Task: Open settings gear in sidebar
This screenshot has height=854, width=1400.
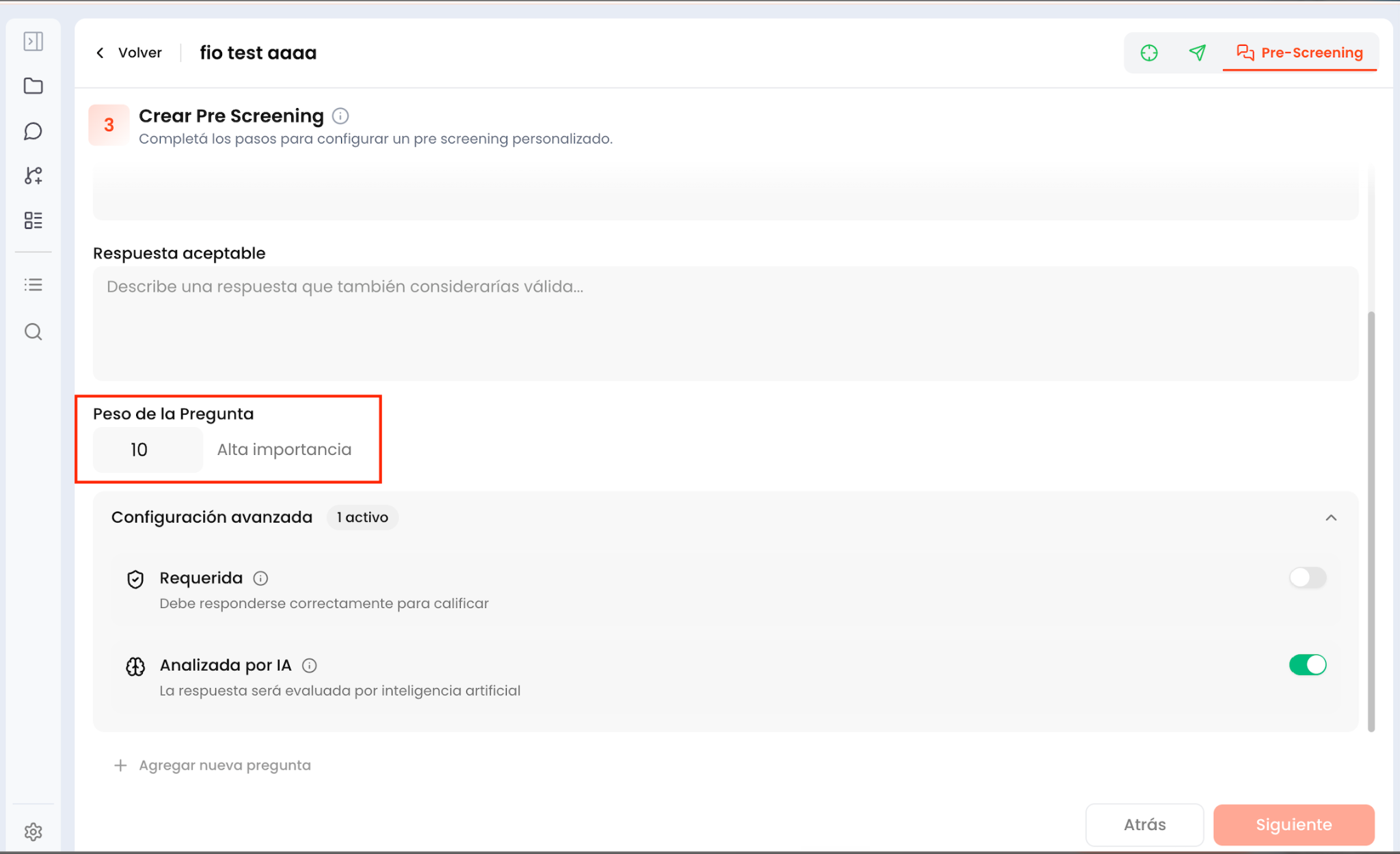Action: click(x=33, y=831)
